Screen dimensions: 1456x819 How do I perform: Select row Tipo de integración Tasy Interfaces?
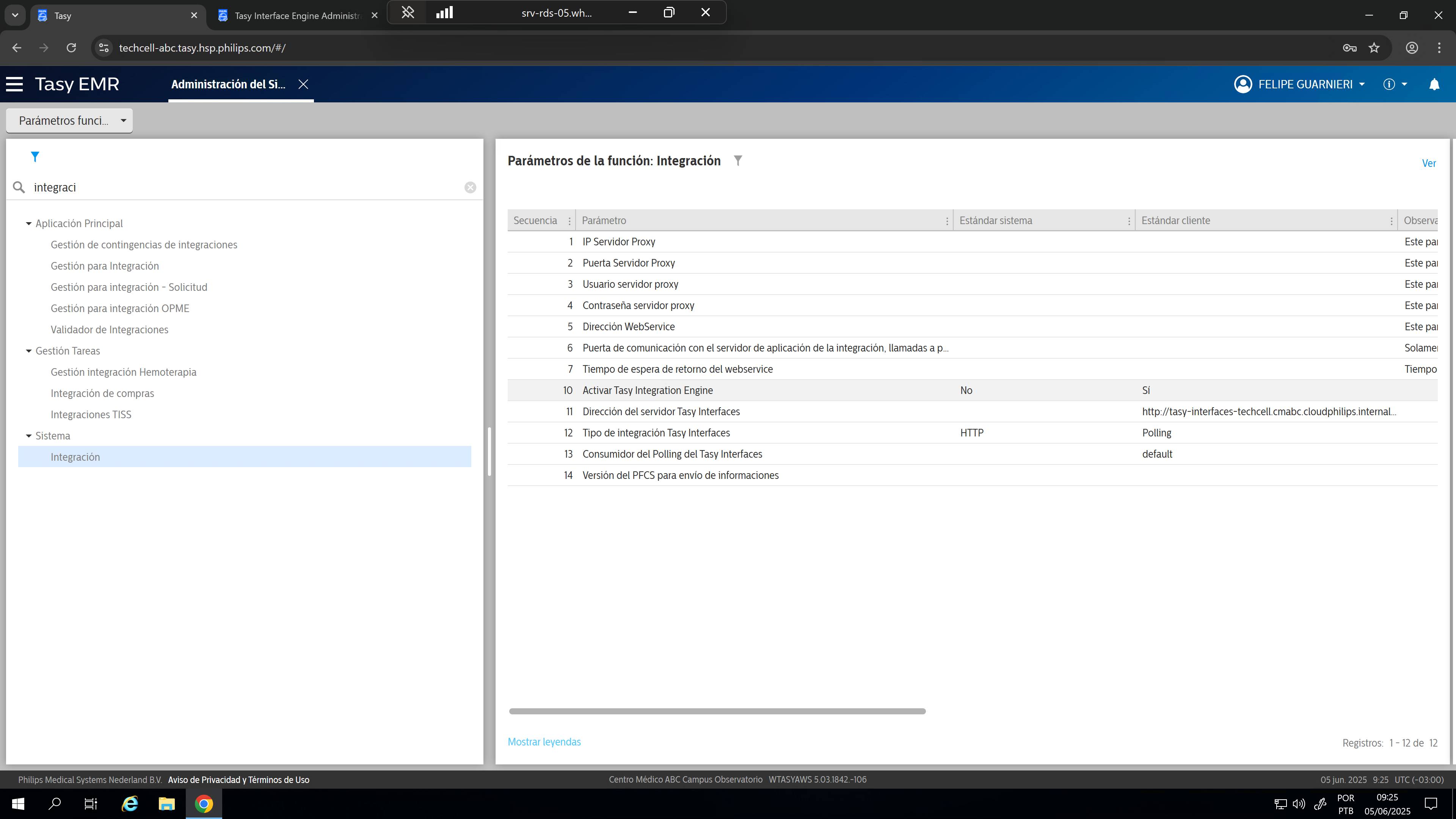coord(972,433)
